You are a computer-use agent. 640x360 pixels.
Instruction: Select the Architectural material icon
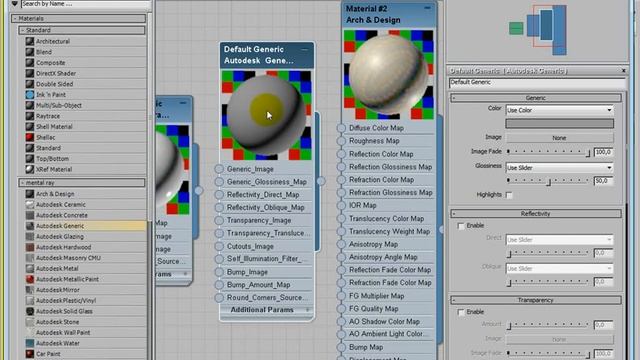coord(30,41)
